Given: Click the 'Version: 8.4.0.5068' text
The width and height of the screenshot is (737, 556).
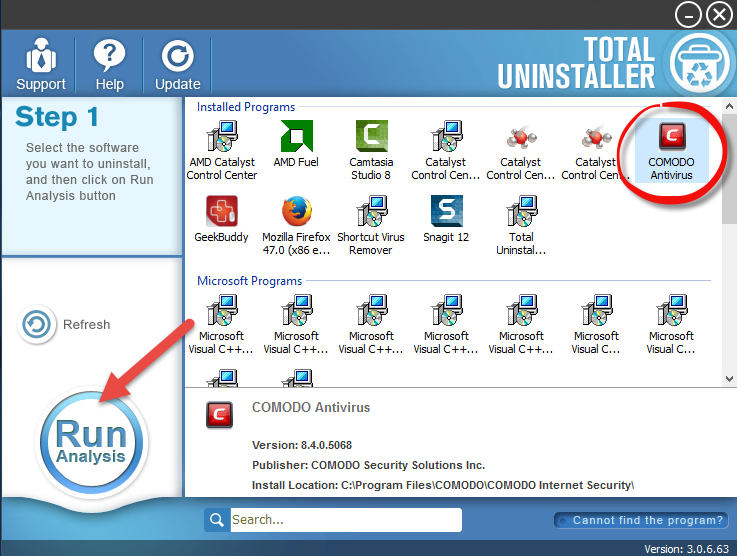Looking at the screenshot, I should tap(302, 445).
